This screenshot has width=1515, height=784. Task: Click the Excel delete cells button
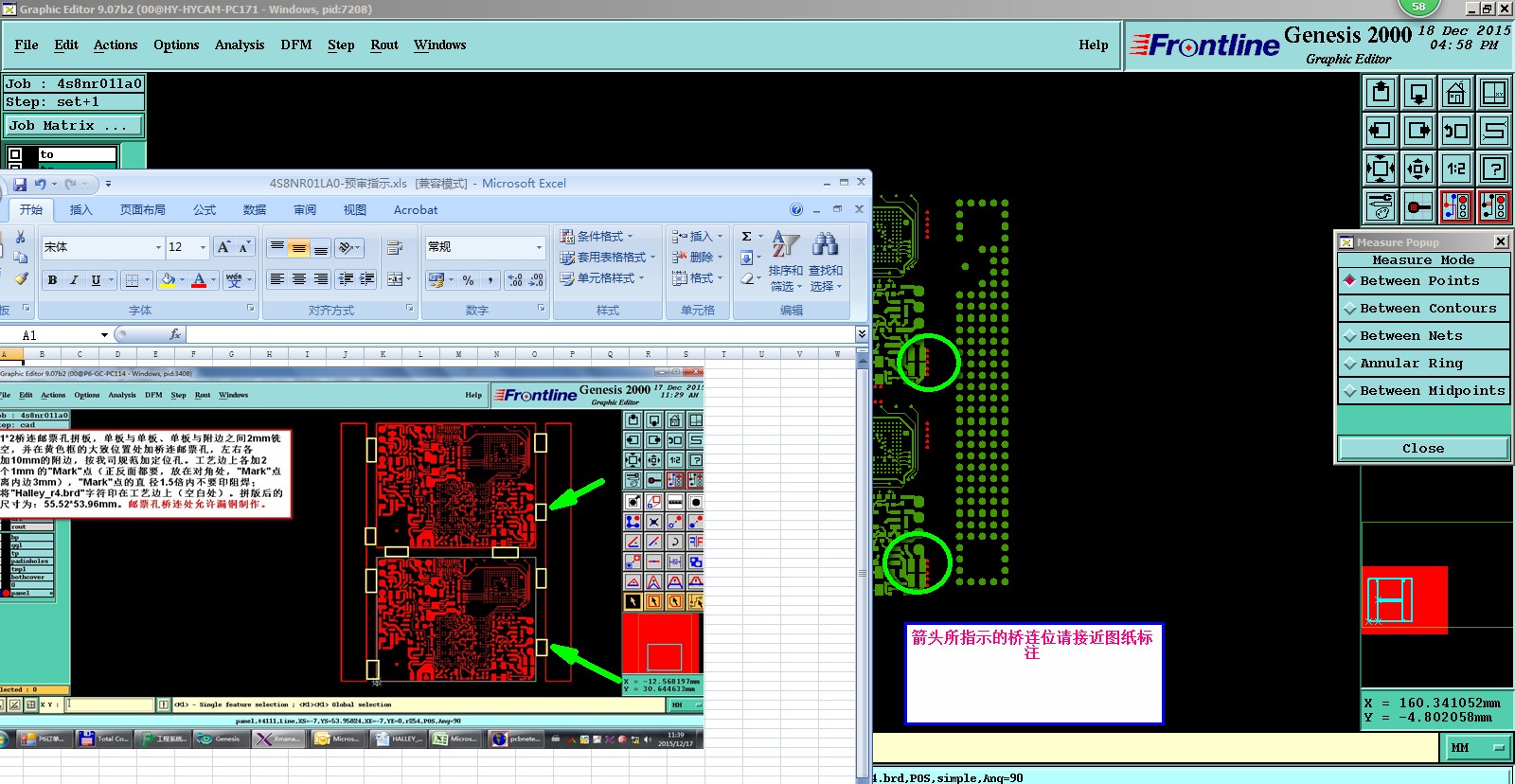tap(697, 258)
